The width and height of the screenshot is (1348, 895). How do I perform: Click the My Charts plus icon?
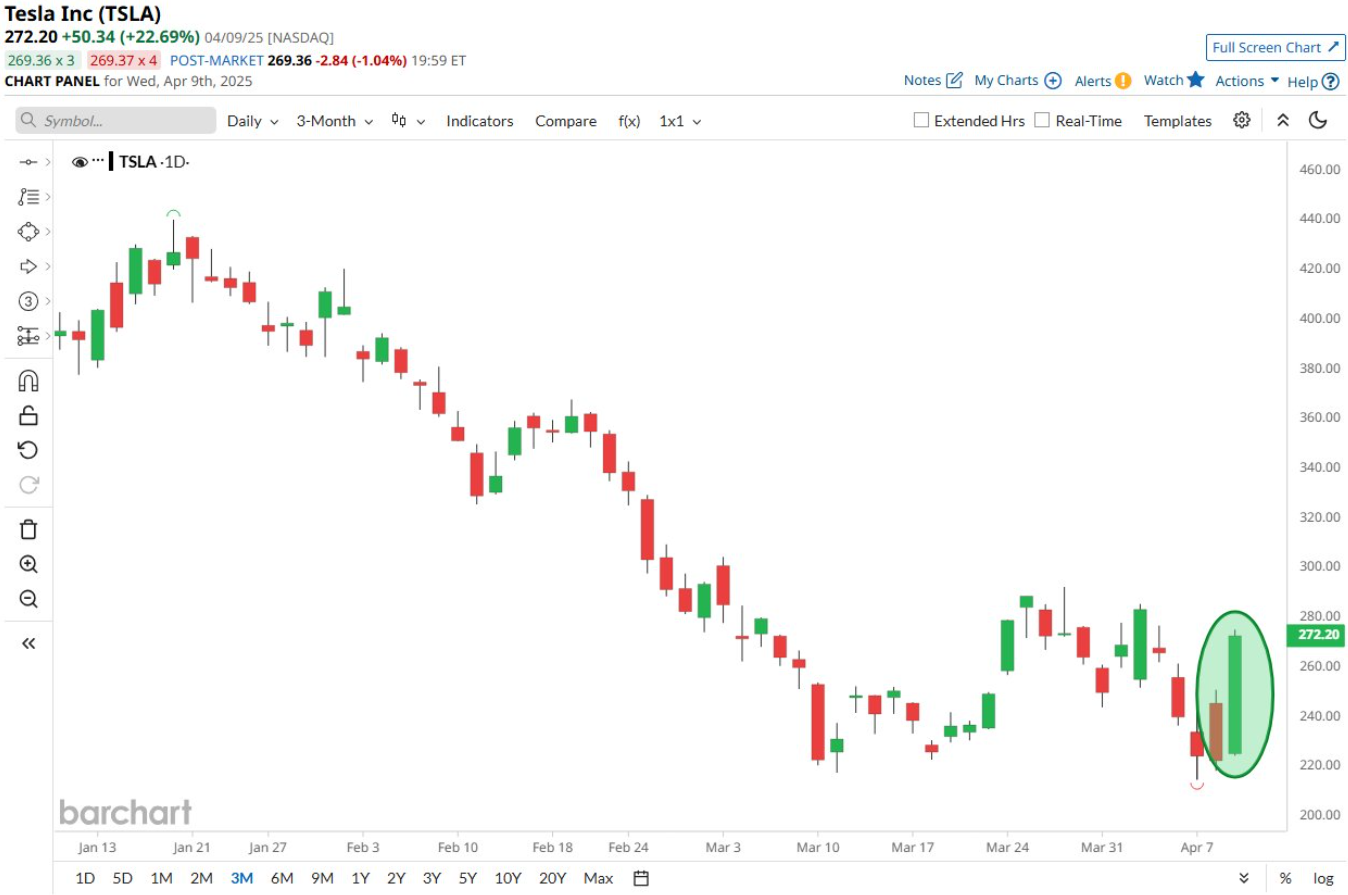pyautogui.click(x=1053, y=80)
